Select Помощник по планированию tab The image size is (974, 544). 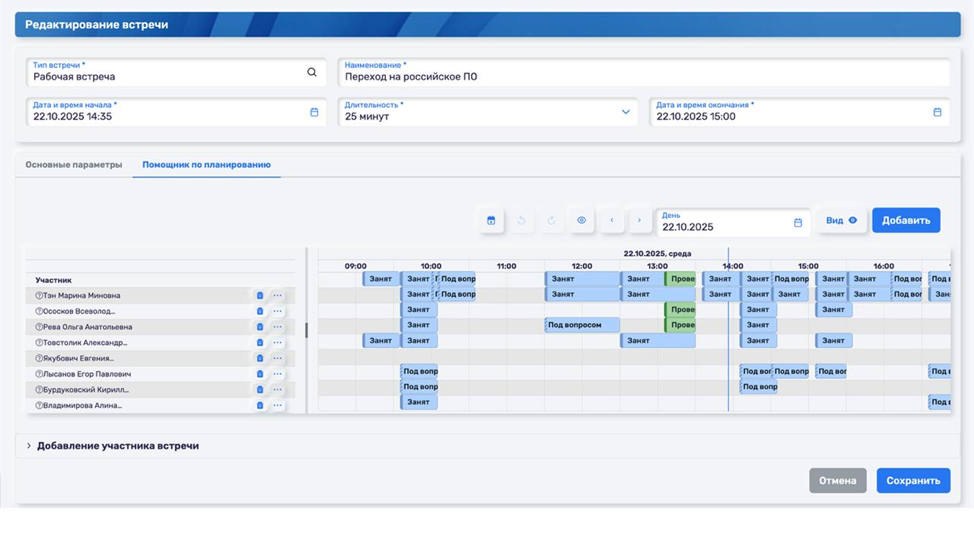[206, 165]
